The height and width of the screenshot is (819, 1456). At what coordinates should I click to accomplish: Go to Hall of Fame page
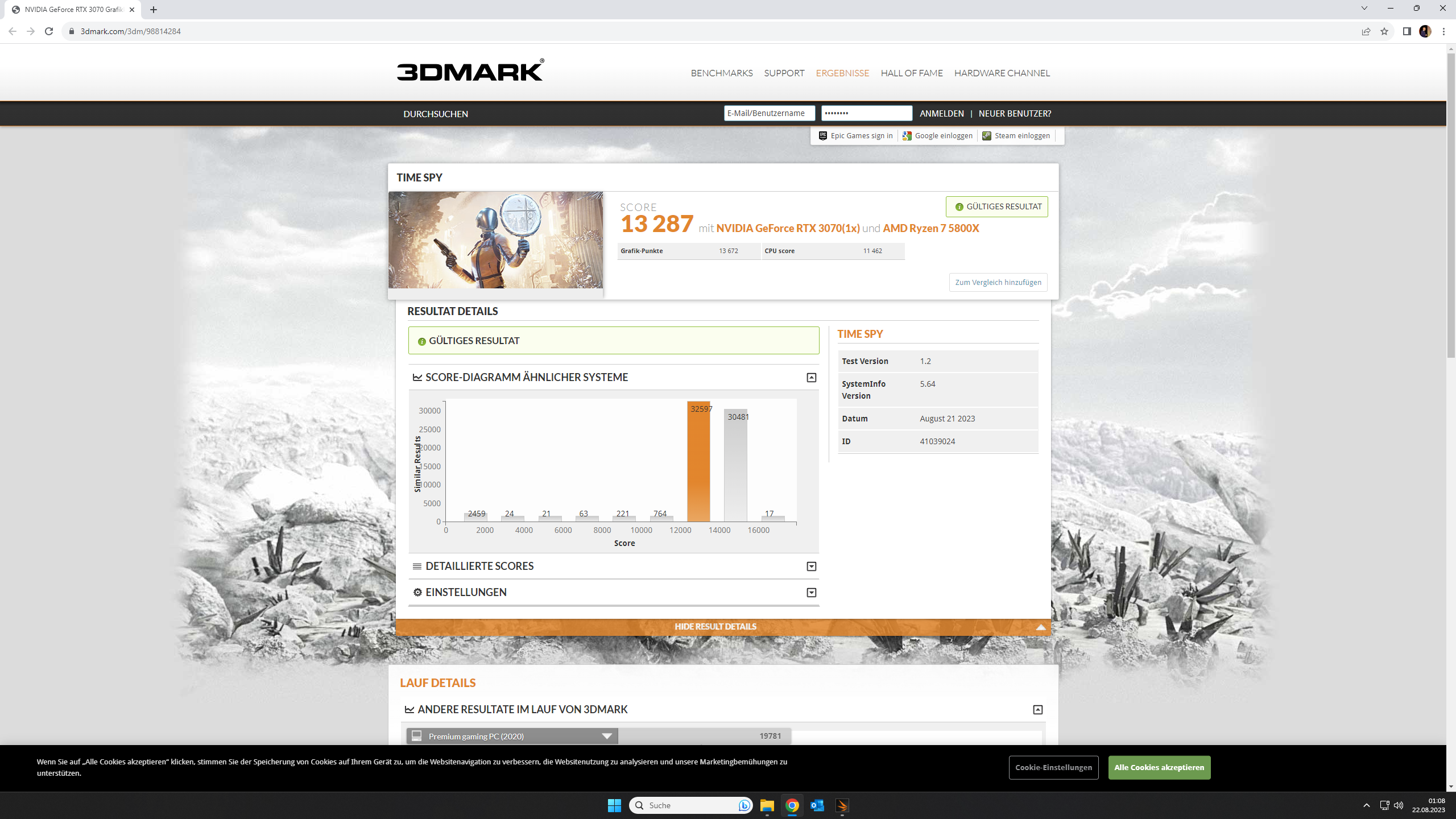click(x=911, y=73)
